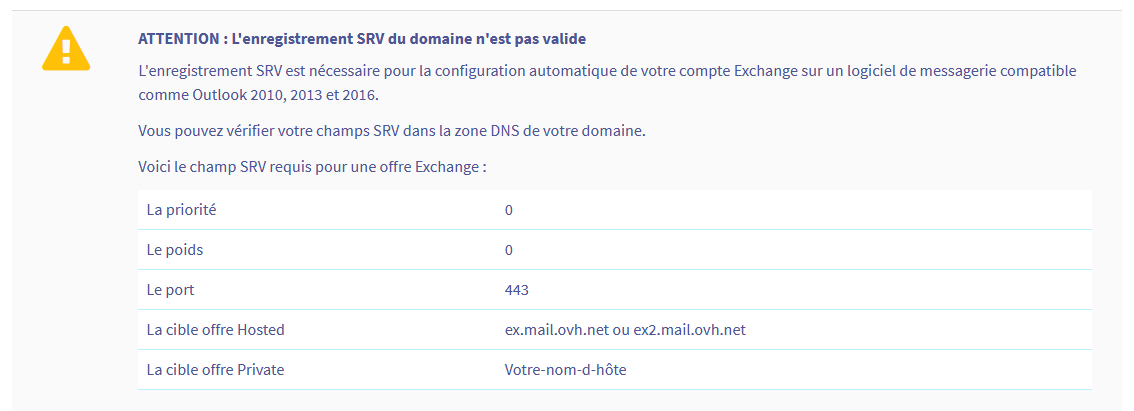Image resolution: width=1134 pixels, height=411 pixels.
Task: Click the 'La cible offre Hosted' label
Action: tap(215, 330)
